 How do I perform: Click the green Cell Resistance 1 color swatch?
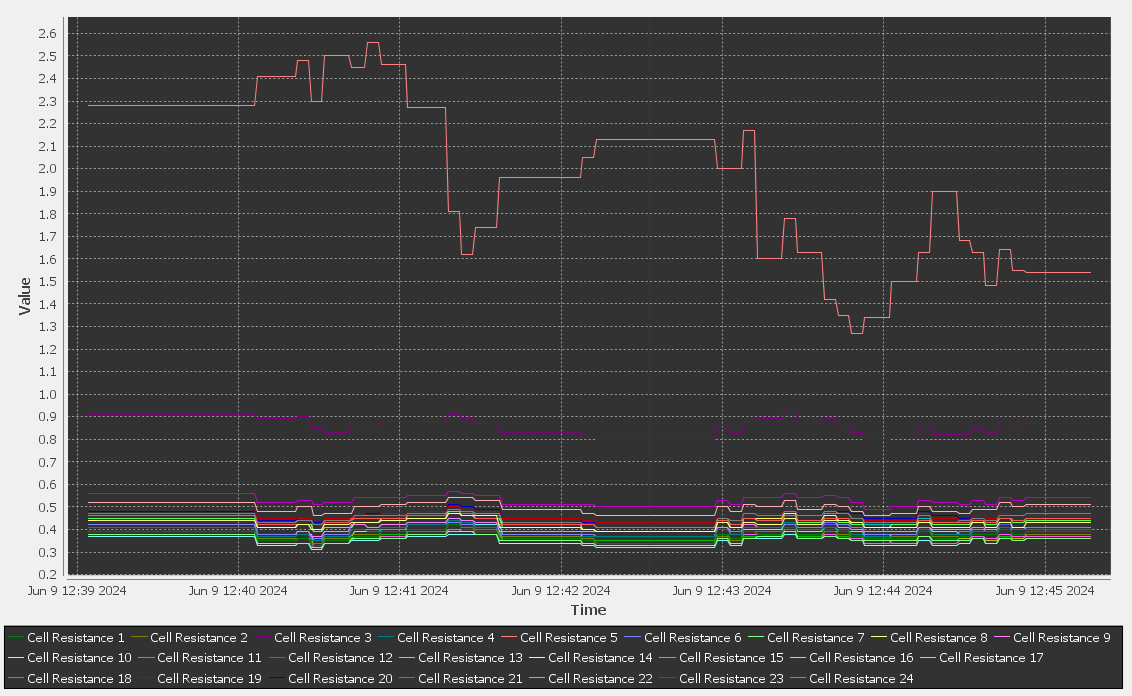point(15,637)
